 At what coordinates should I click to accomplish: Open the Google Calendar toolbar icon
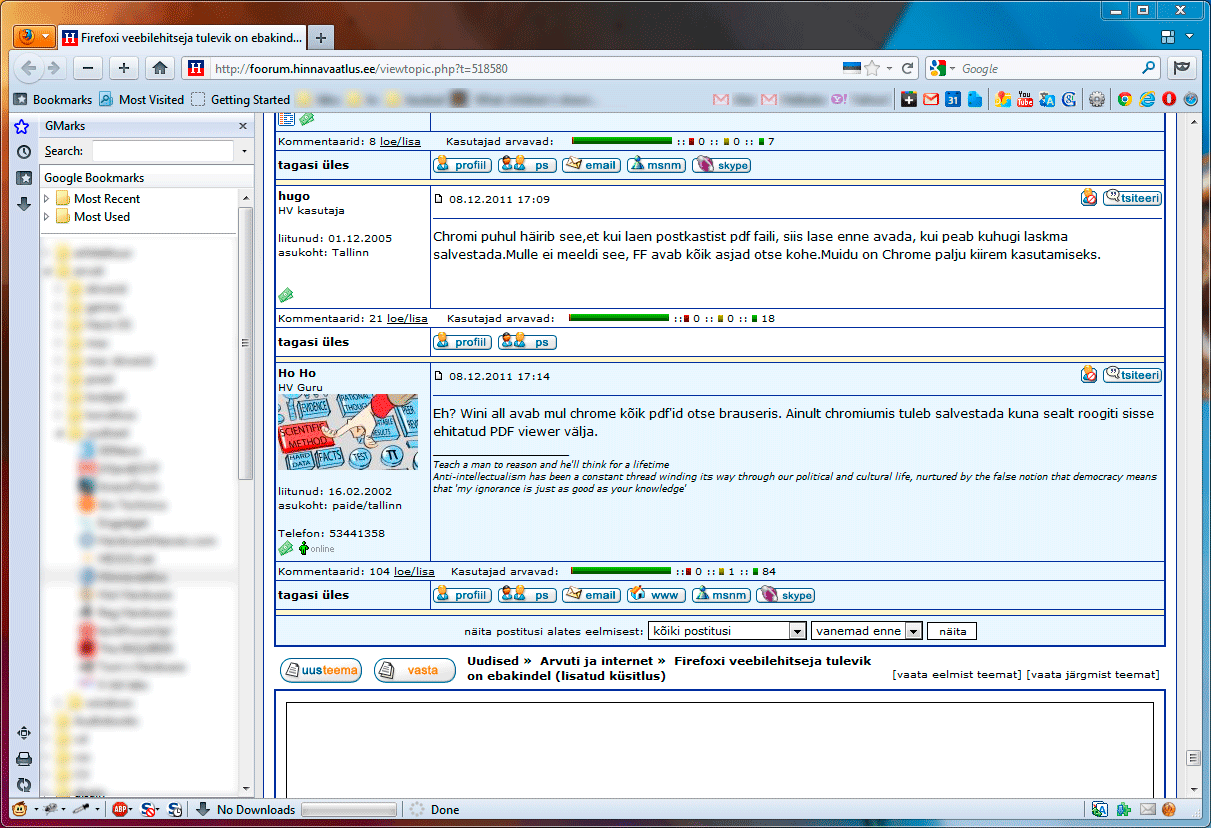point(953,99)
